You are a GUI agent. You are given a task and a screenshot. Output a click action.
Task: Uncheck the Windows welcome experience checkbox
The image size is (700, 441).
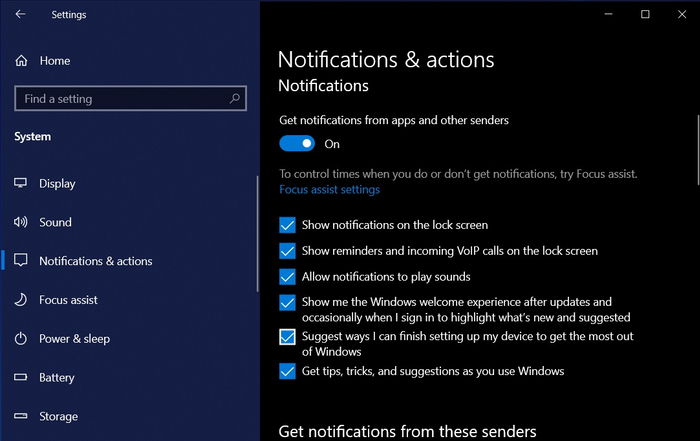[287, 302]
